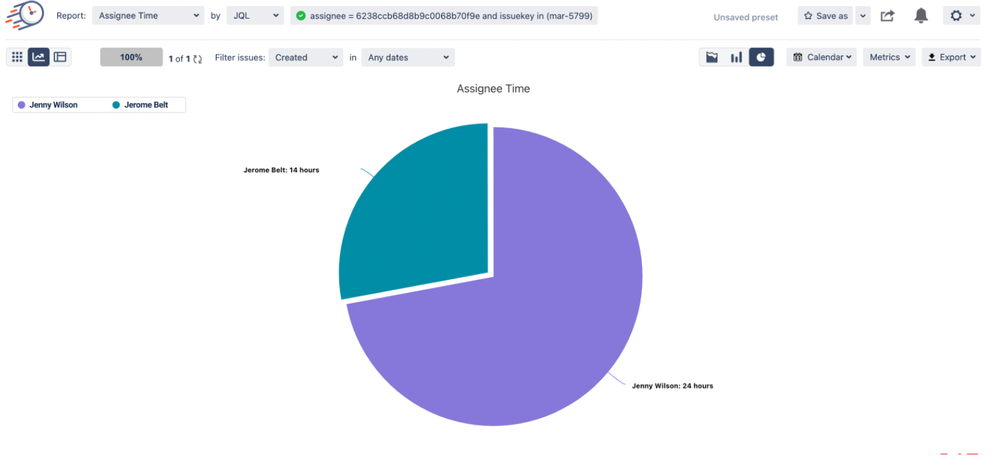Open the Metrics dropdown

889,57
